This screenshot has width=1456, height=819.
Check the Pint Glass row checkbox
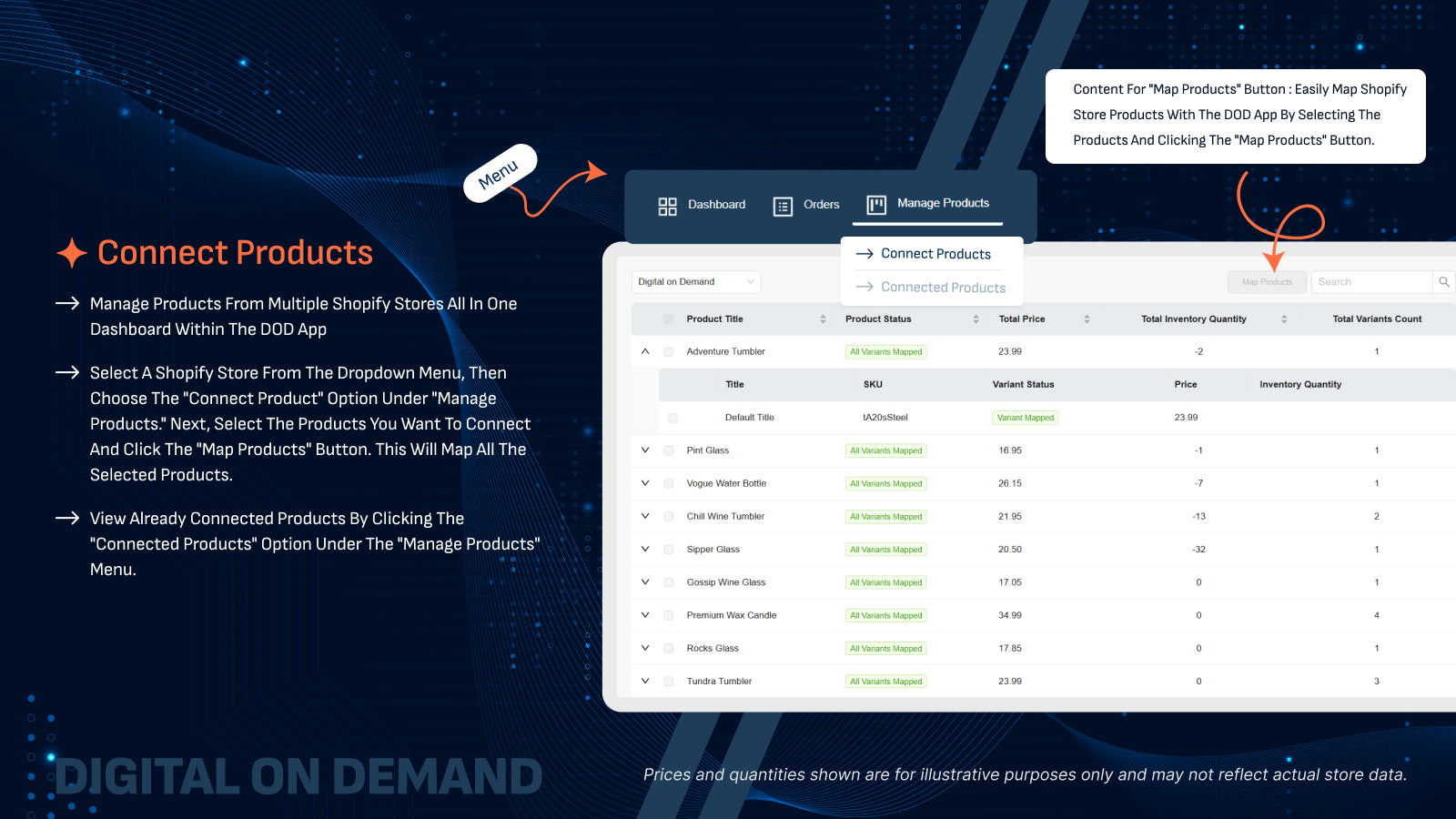669,450
